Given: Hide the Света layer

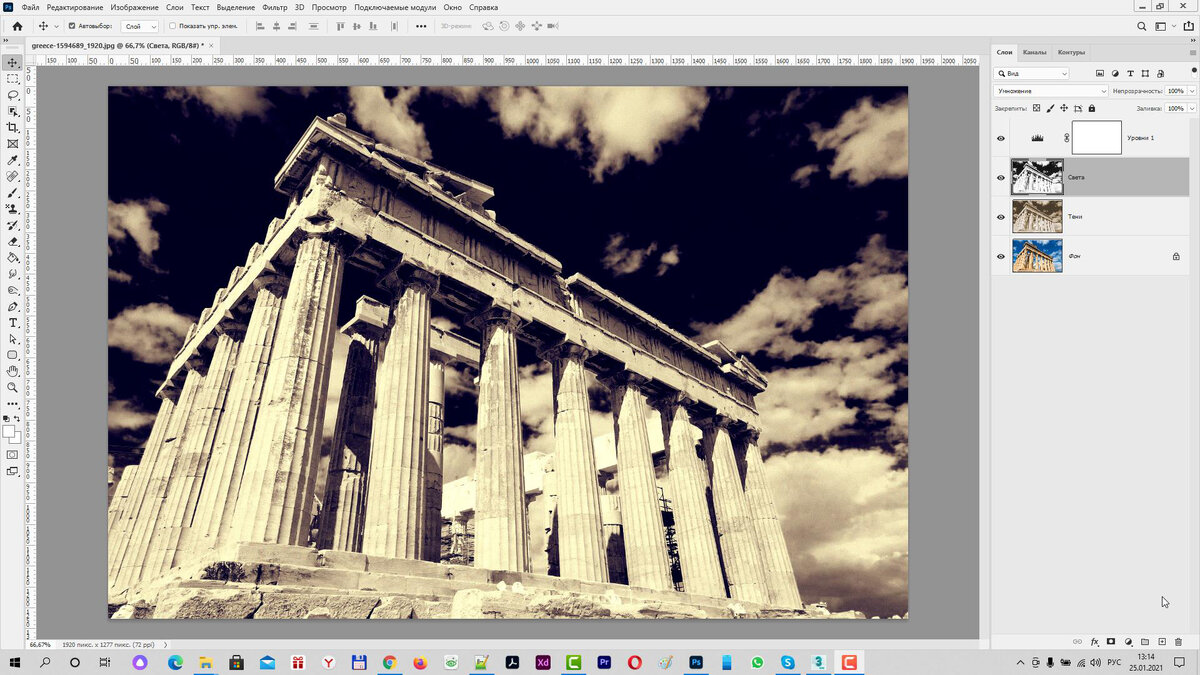Looking at the screenshot, I should [x=1001, y=177].
